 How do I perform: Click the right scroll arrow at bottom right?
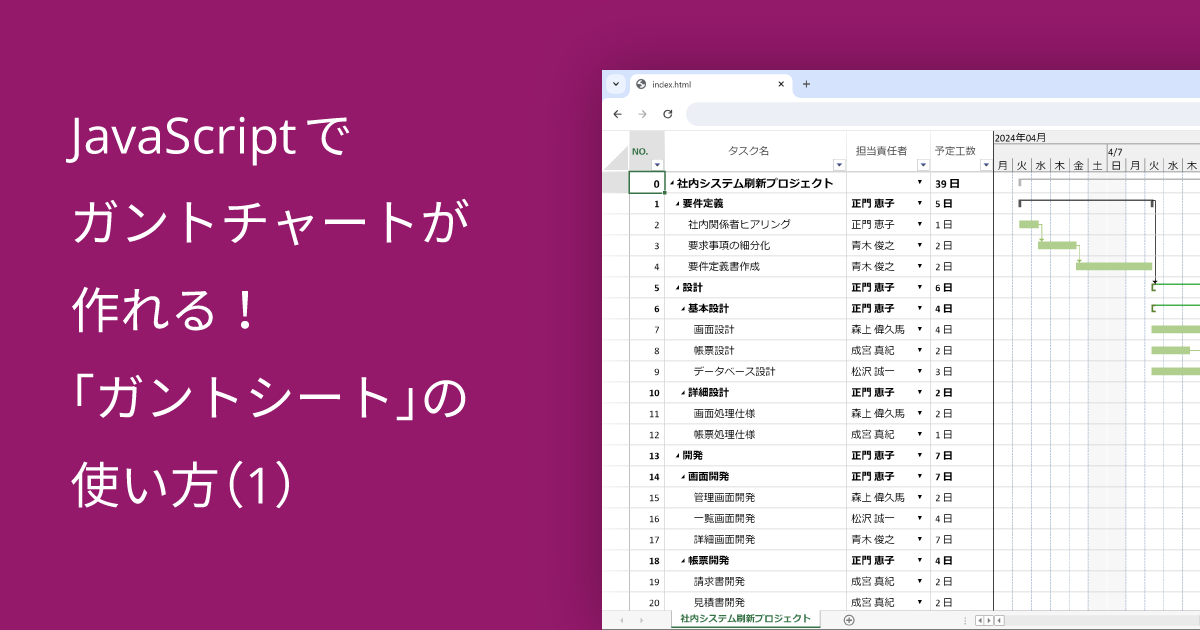(987, 621)
